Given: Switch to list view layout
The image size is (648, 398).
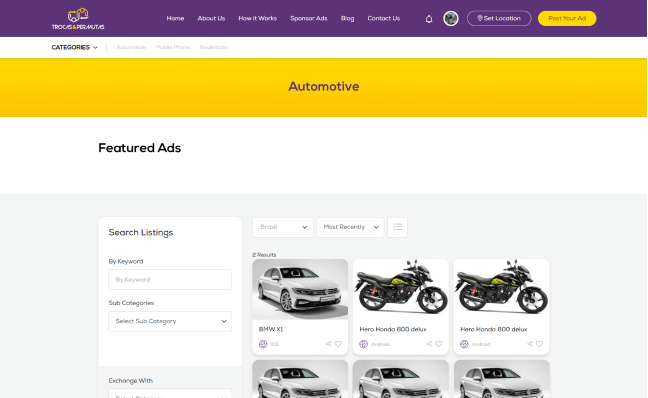Looking at the screenshot, I should (x=398, y=227).
